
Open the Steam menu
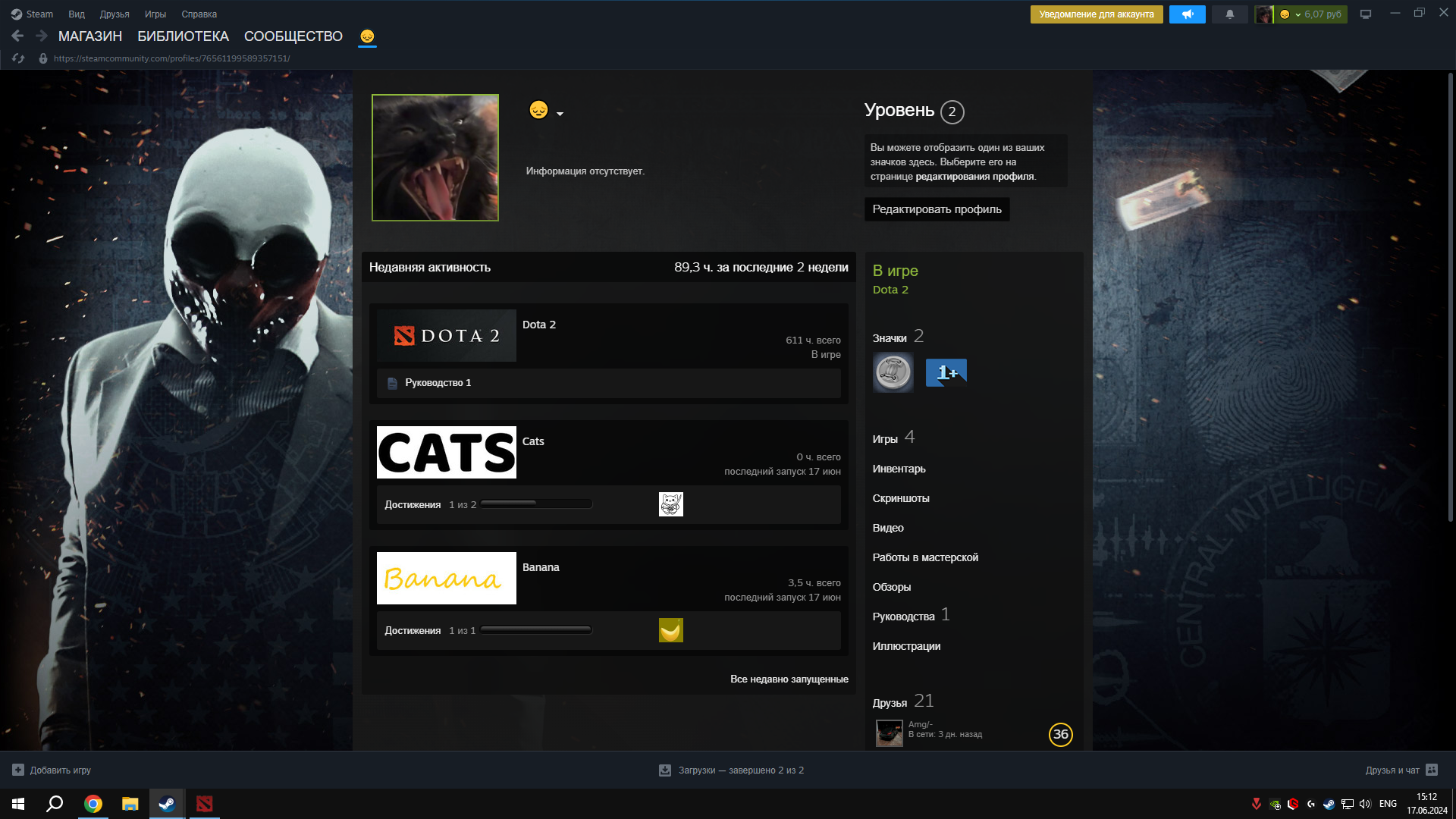tap(39, 14)
